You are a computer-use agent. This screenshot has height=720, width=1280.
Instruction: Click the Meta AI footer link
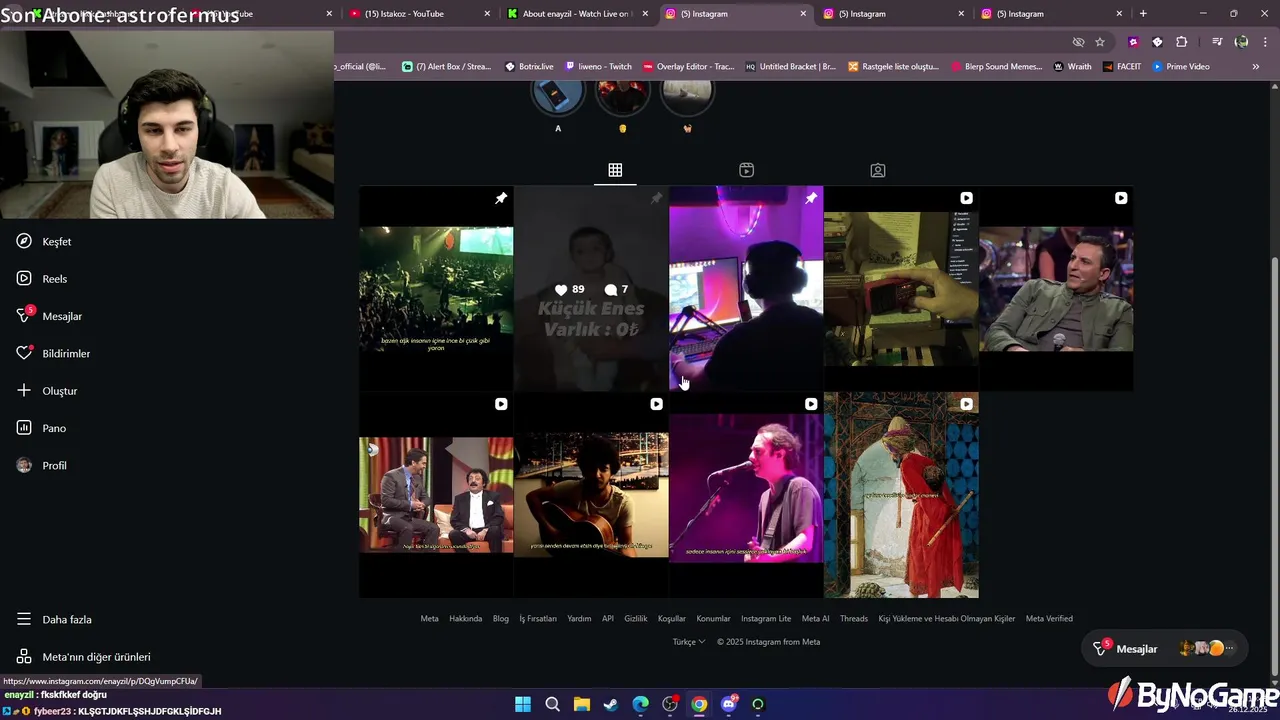[x=815, y=618]
